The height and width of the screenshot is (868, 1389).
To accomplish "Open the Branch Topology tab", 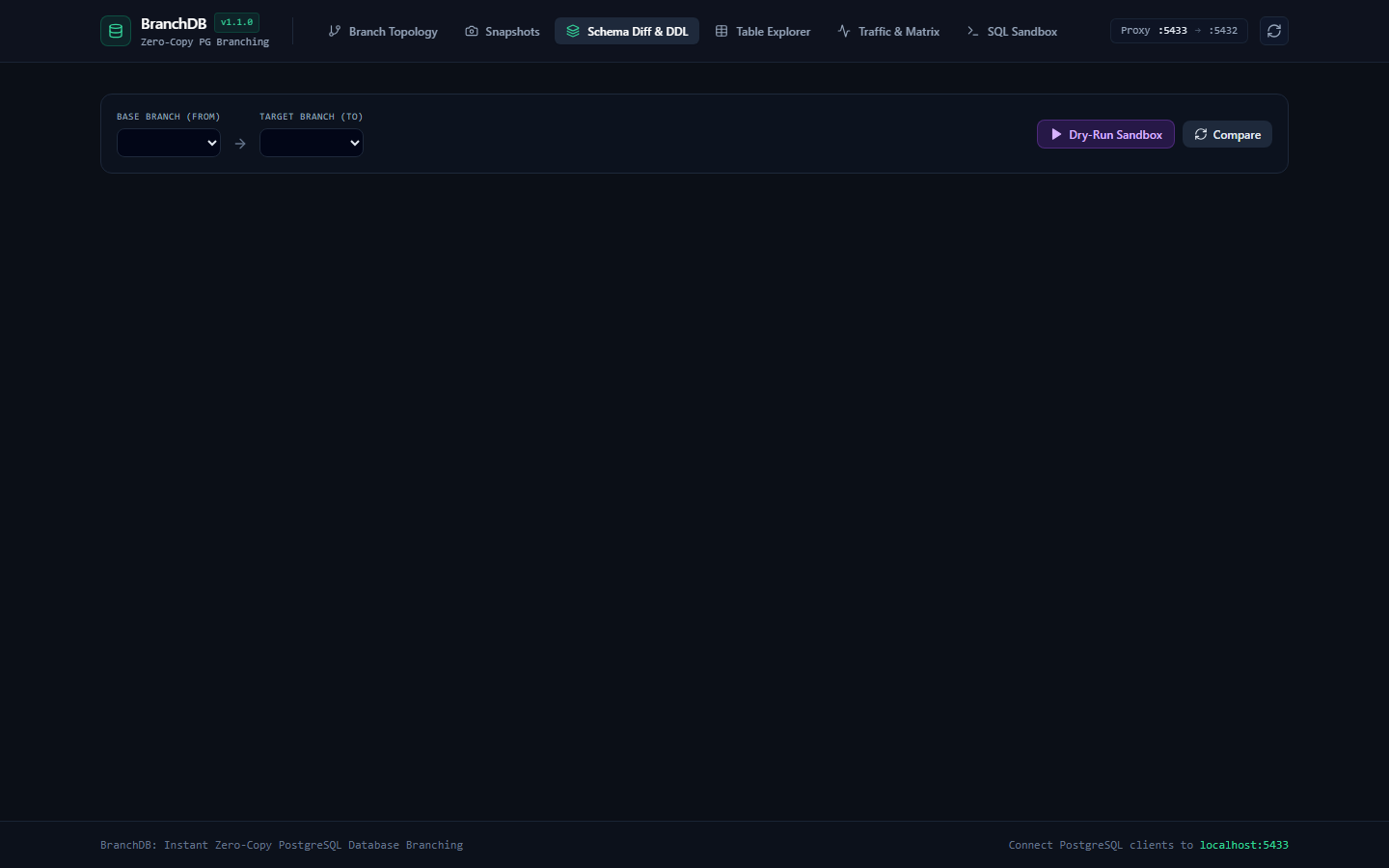I will 383,31.
